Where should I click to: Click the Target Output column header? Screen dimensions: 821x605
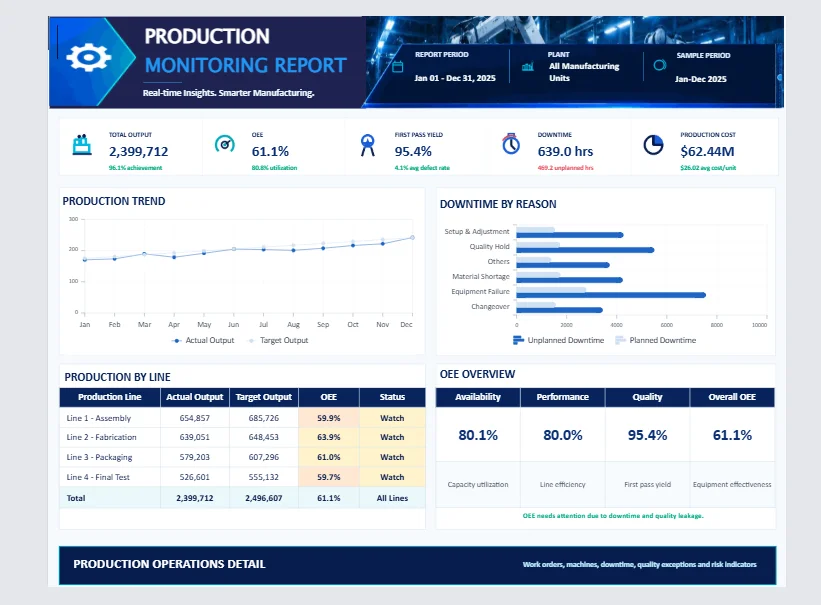[263, 397]
